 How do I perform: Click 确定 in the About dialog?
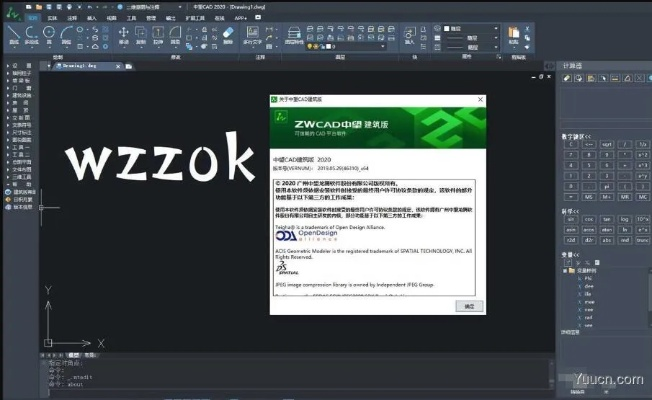[469, 306]
